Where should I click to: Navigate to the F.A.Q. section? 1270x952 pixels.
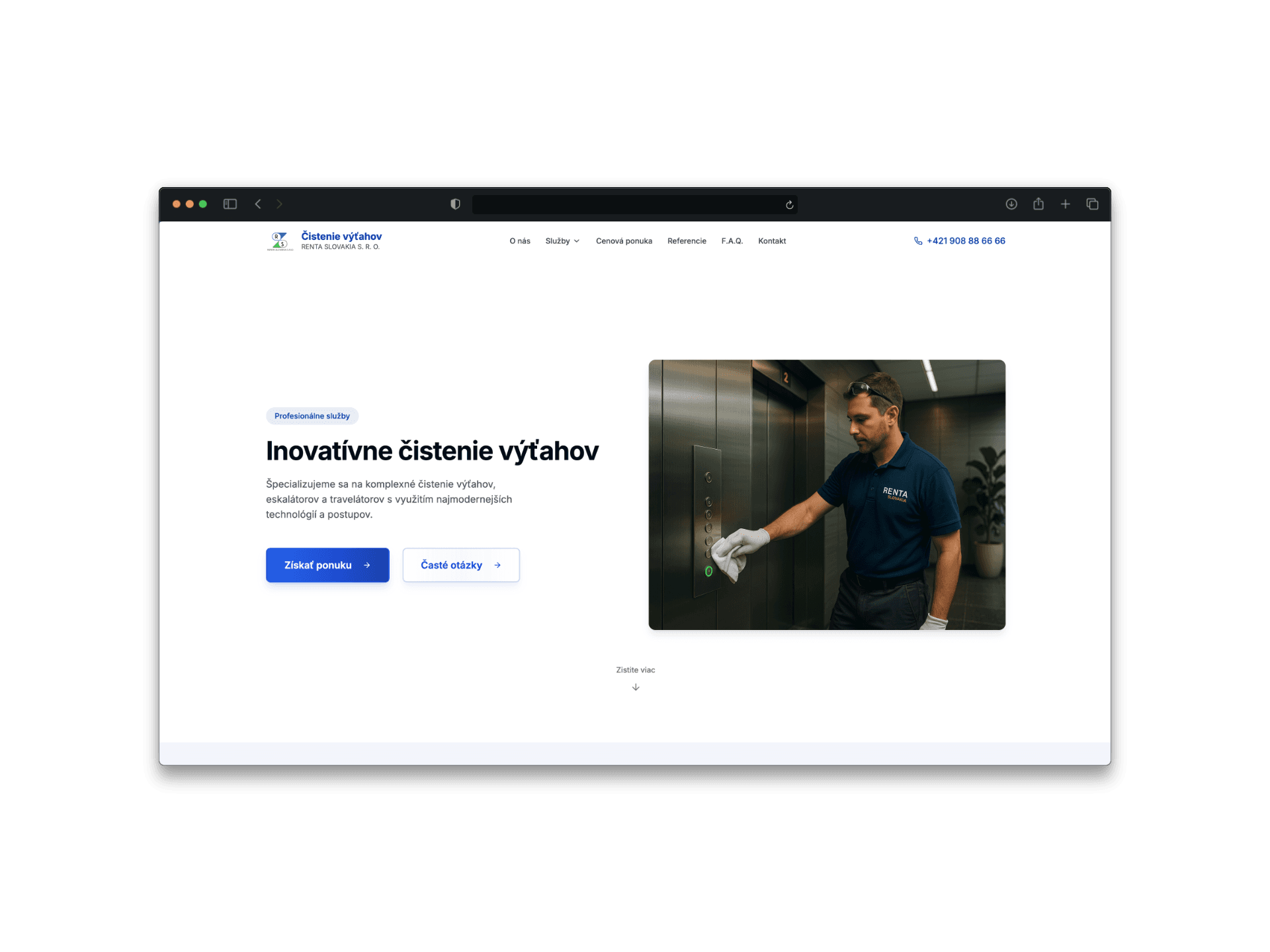(732, 241)
